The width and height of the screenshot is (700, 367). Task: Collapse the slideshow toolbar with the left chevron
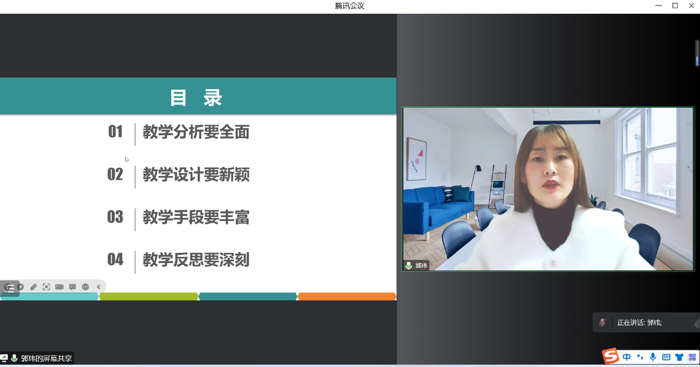99,287
